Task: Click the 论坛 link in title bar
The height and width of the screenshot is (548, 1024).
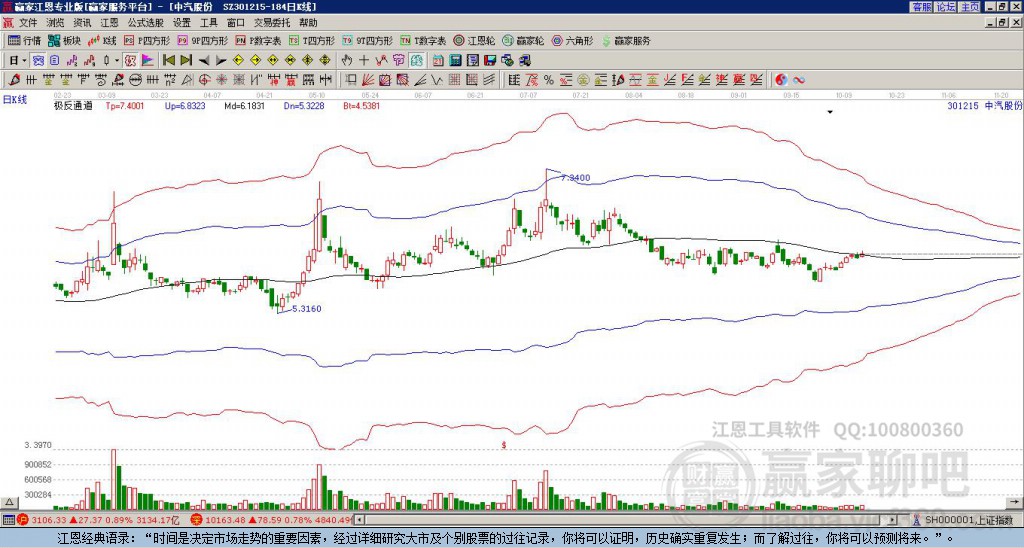Action: click(946, 7)
